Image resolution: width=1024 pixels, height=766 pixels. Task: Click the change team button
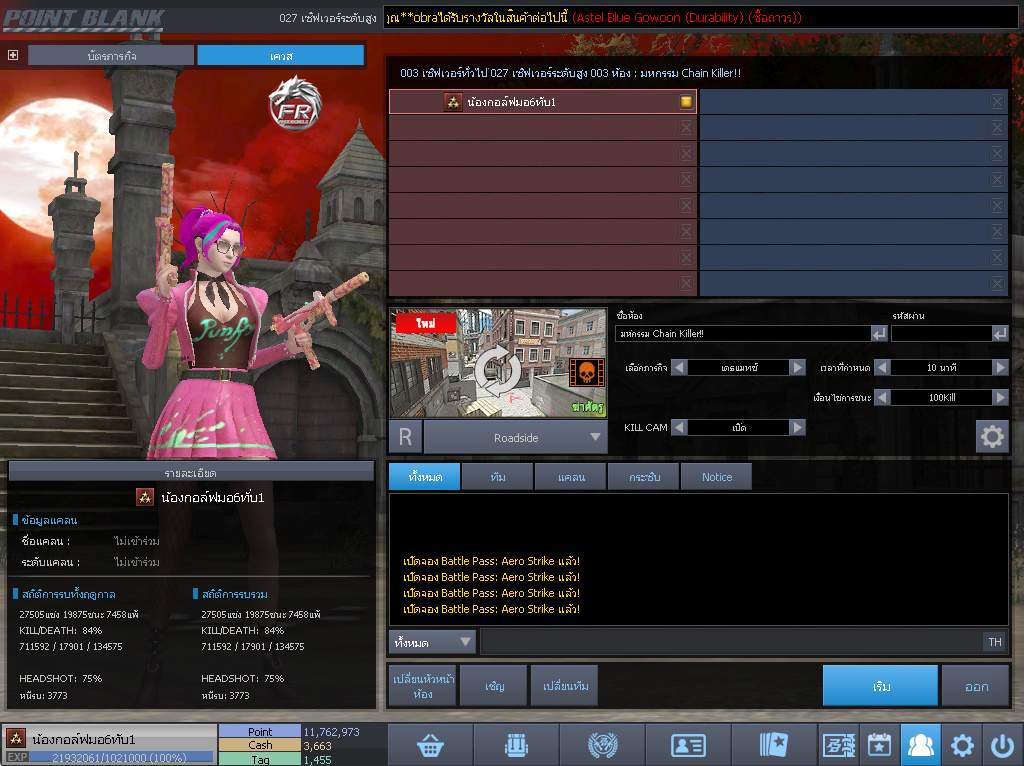564,686
